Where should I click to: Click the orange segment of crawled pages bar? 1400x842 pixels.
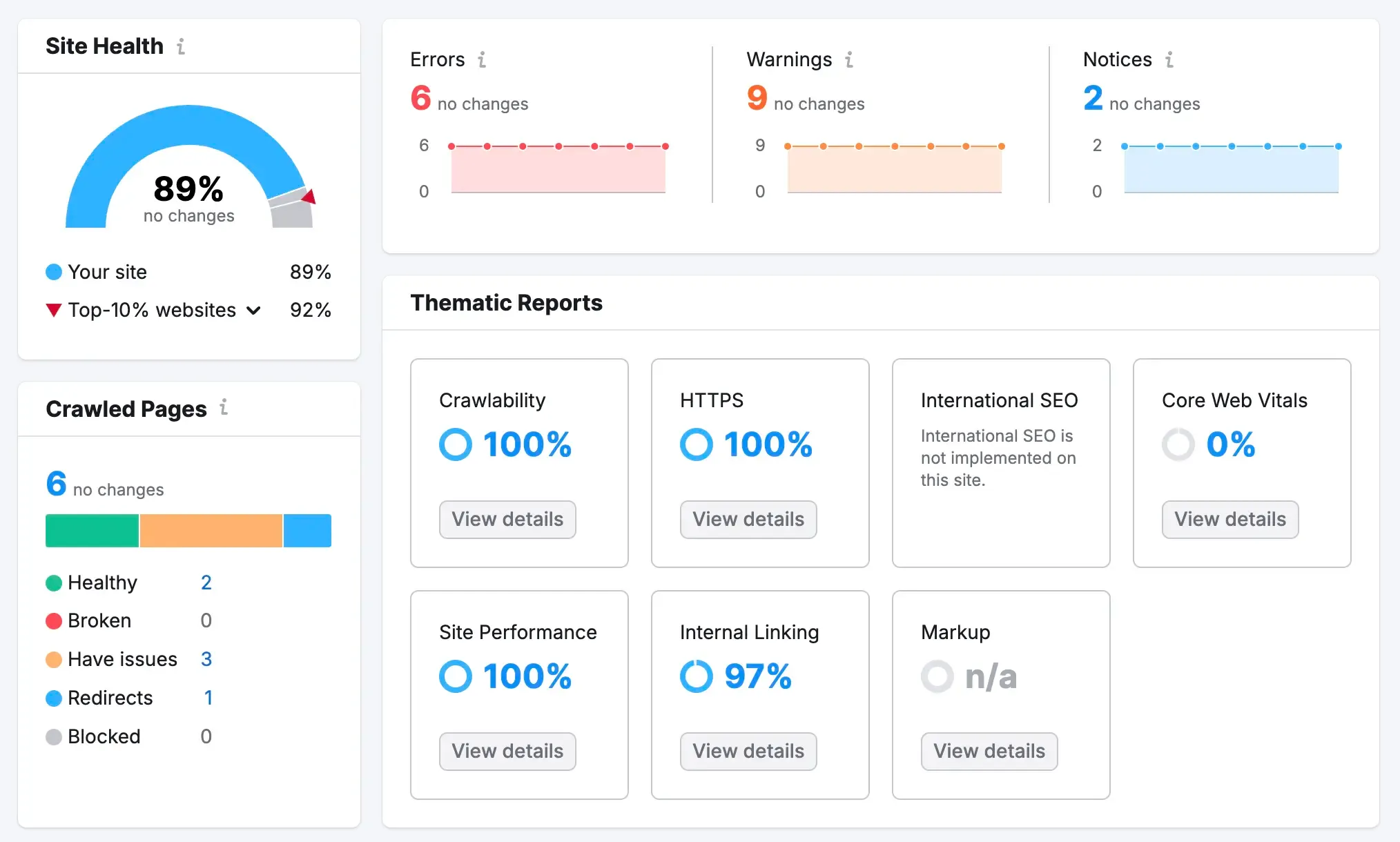click(211, 531)
